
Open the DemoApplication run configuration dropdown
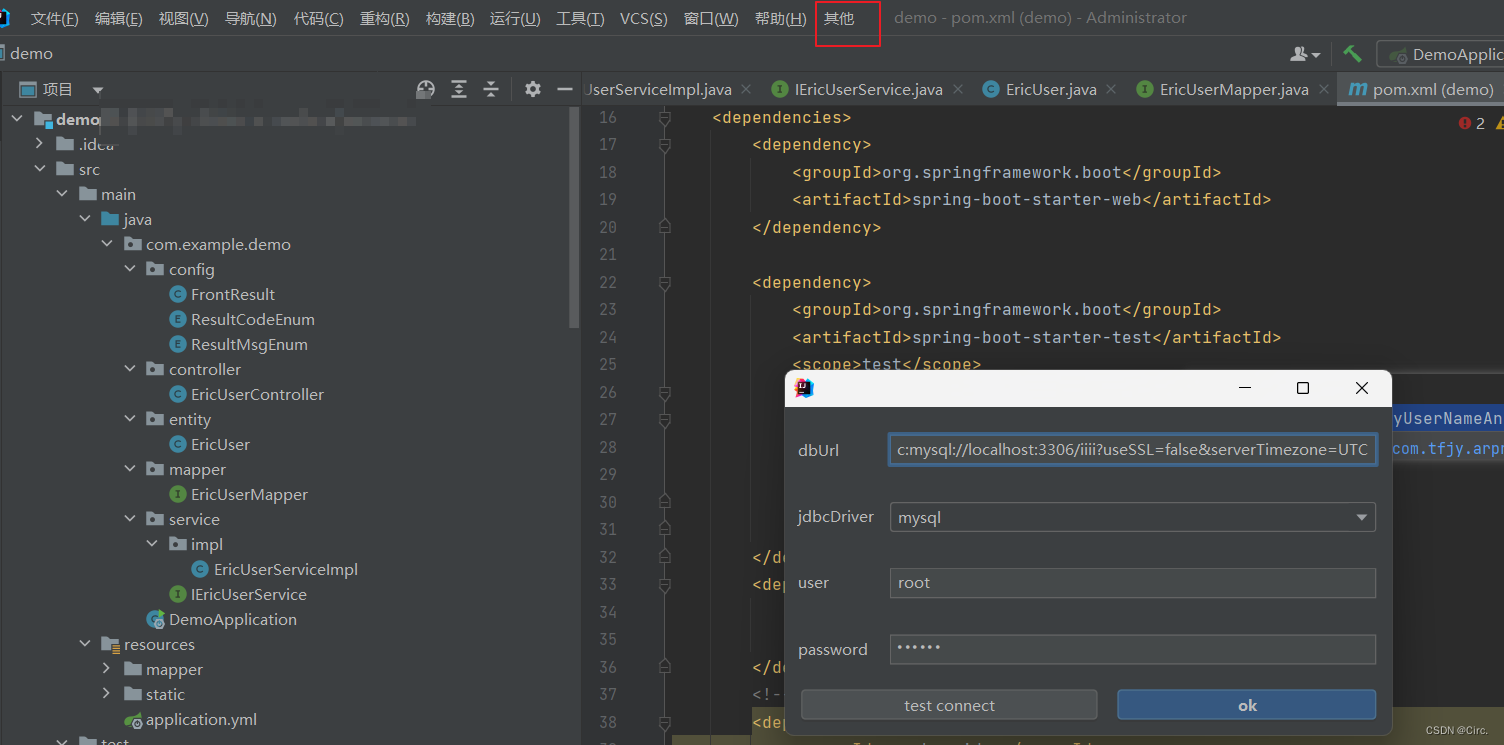(1440, 55)
